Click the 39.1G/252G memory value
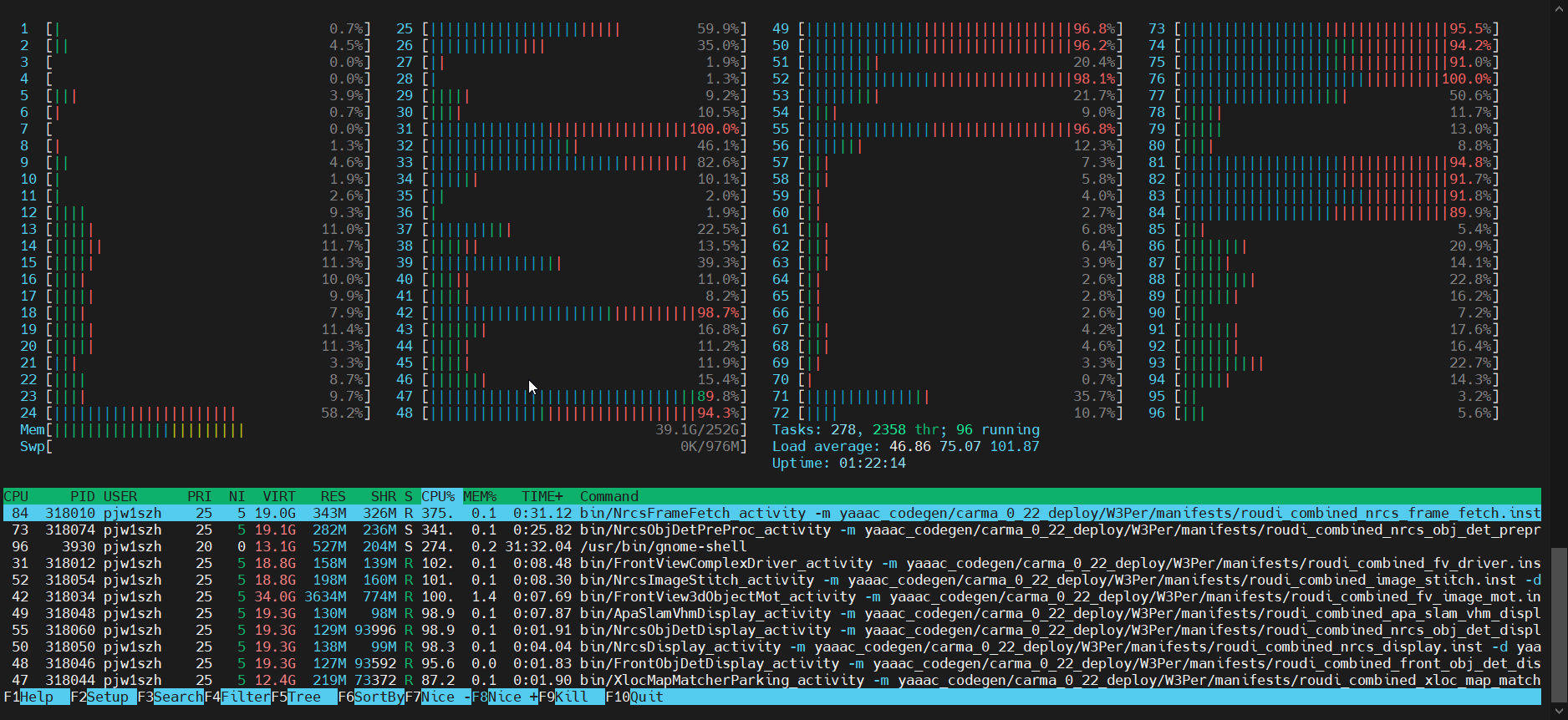This screenshot has height=720, width=1568. tap(697, 429)
